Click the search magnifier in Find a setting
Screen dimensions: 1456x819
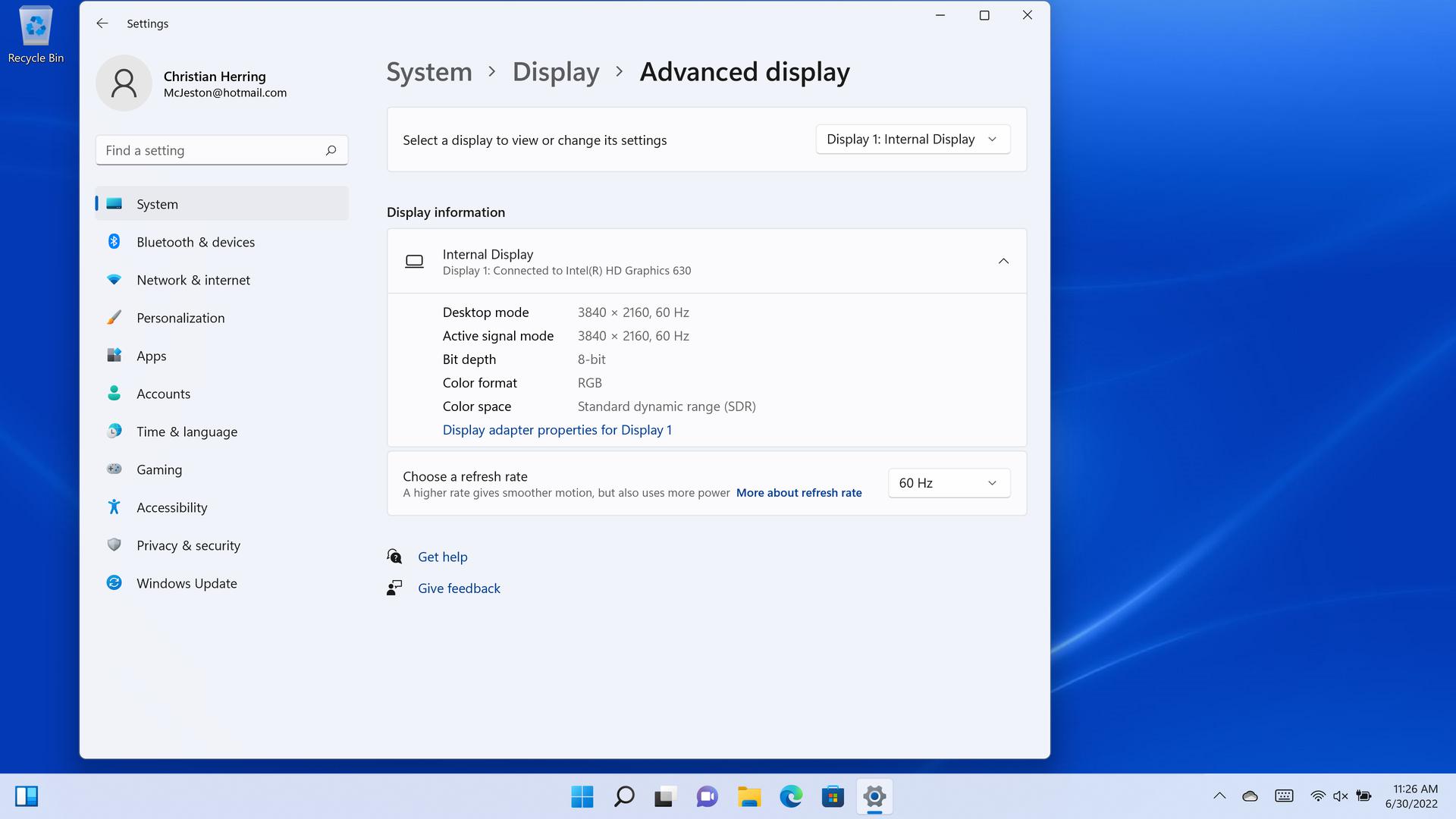[331, 150]
